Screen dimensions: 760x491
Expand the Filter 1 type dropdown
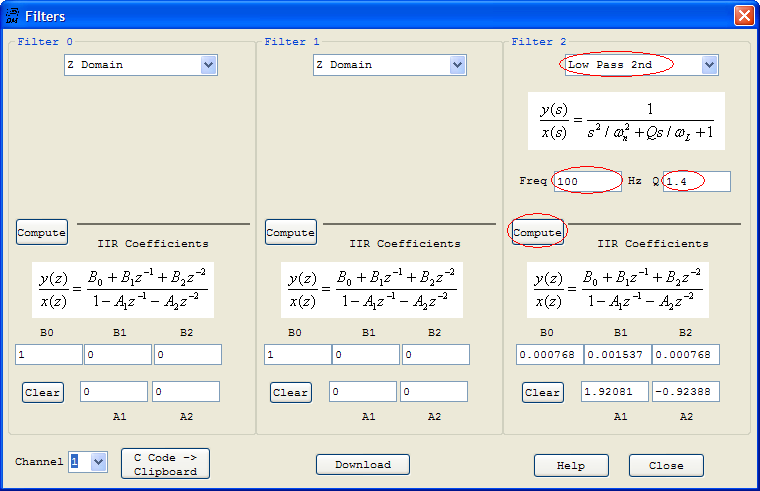457,65
